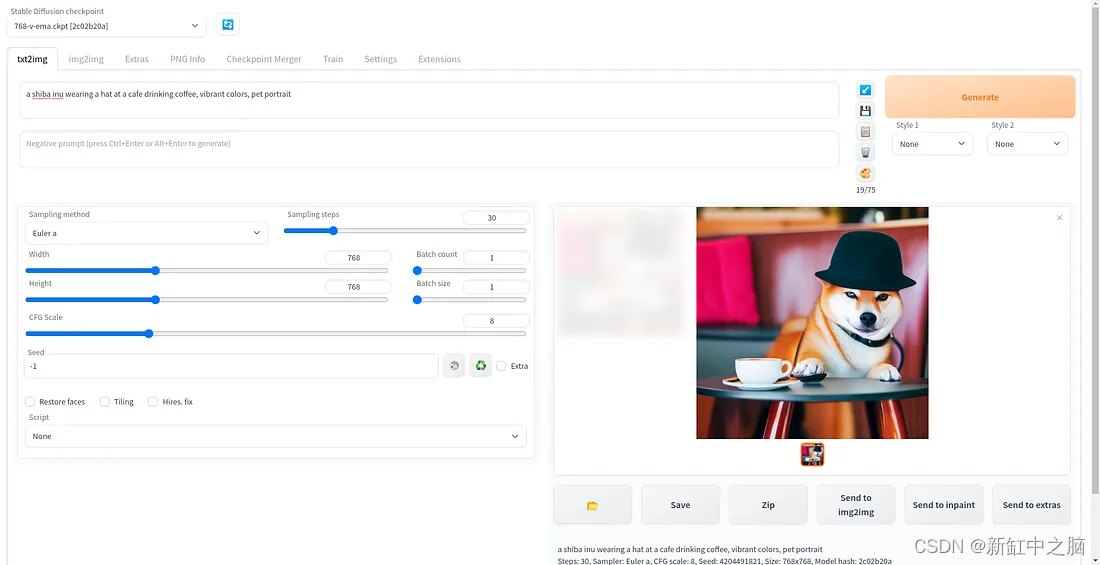Click the Width number field
The image size is (1100, 565).
(x=358, y=258)
